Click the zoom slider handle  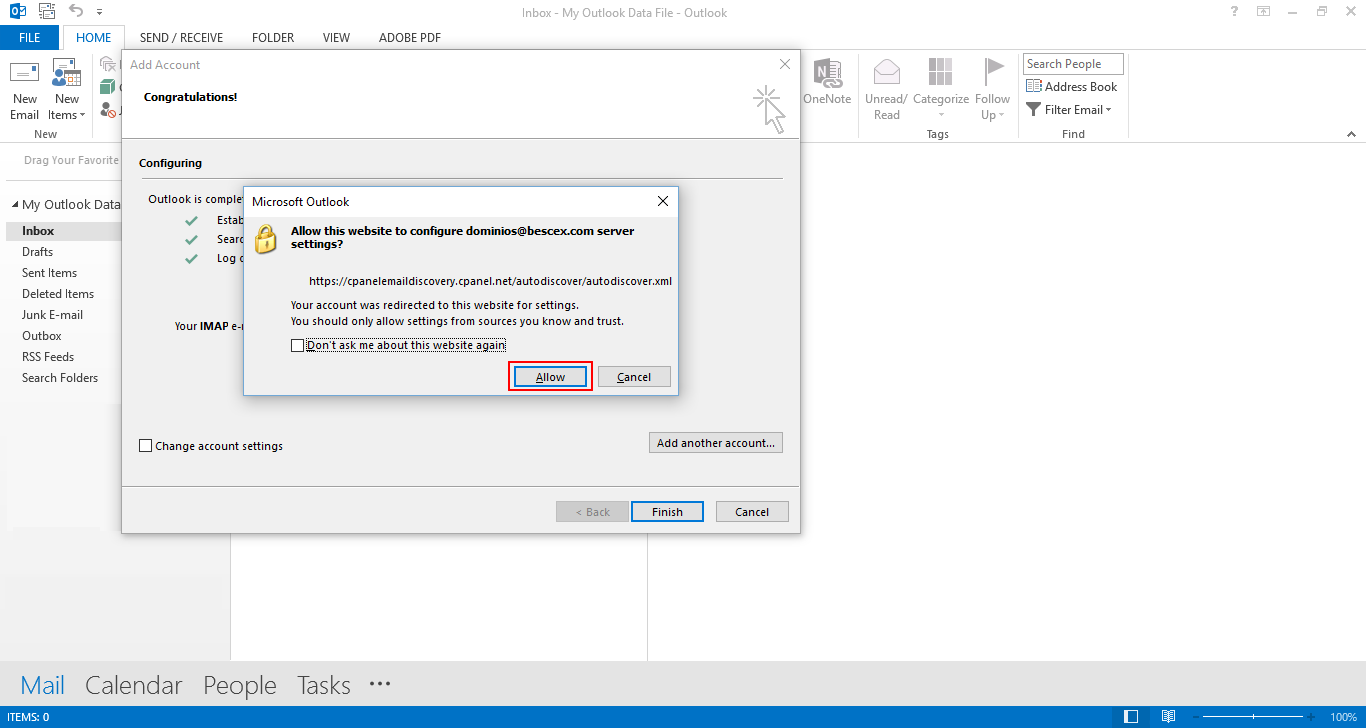click(x=1255, y=717)
